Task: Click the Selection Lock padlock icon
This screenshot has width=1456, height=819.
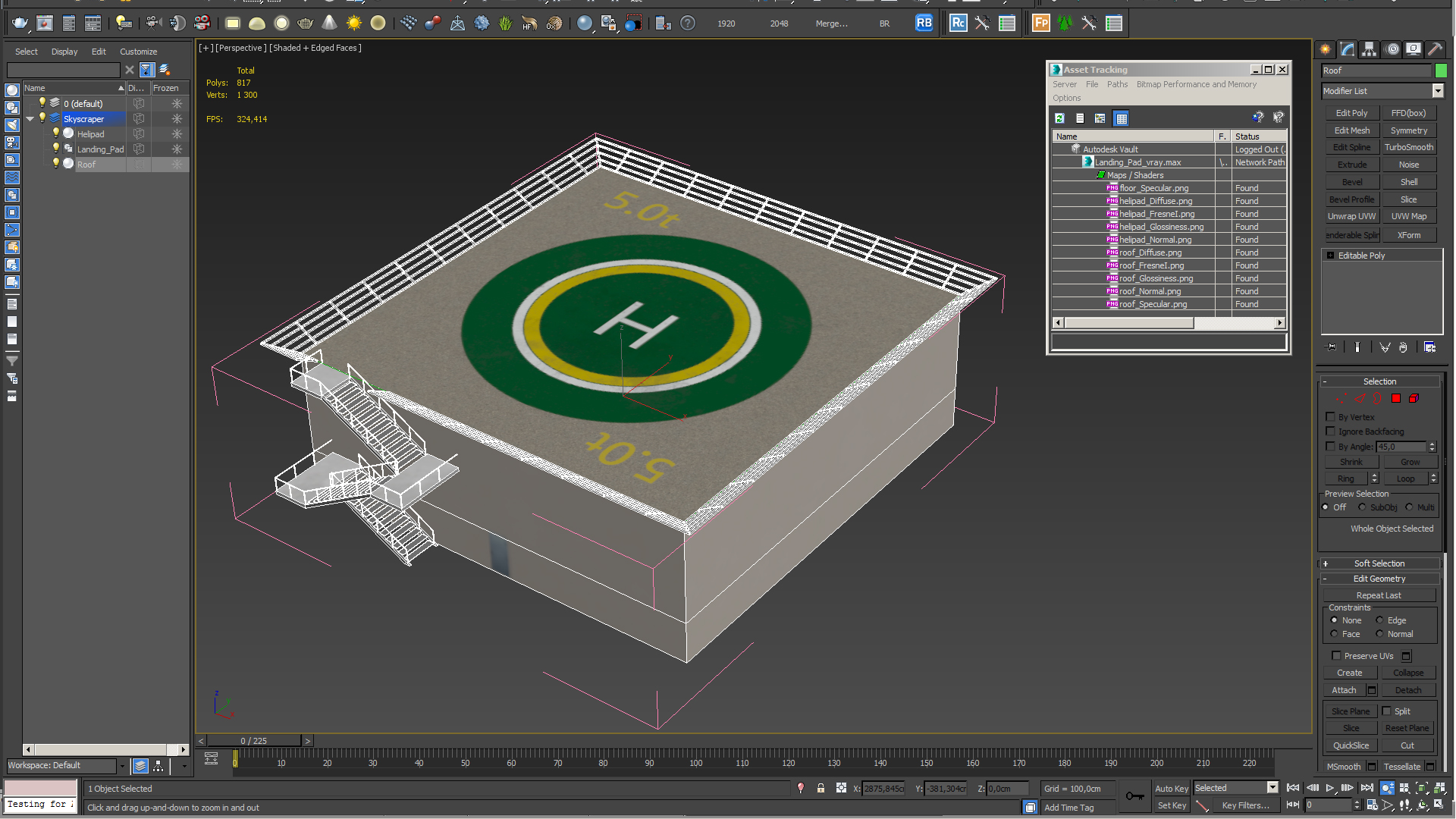Action: [x=821, y=788]
